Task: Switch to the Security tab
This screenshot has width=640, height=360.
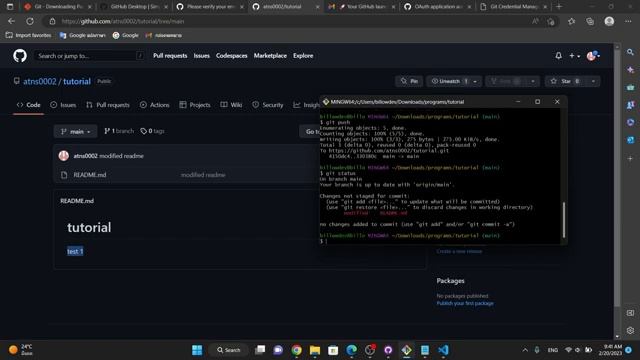Action: (x=267, y=105)
